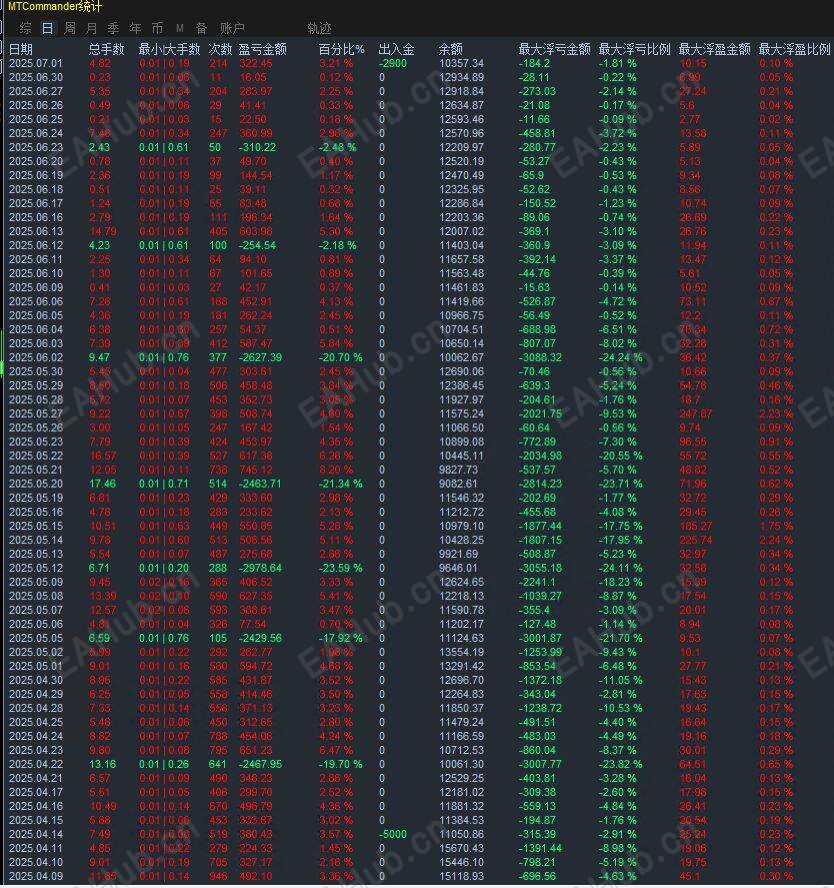This screenshot has height=888, width=834.
Task: Click the loss value -2978.64
Action: (260, 568)
